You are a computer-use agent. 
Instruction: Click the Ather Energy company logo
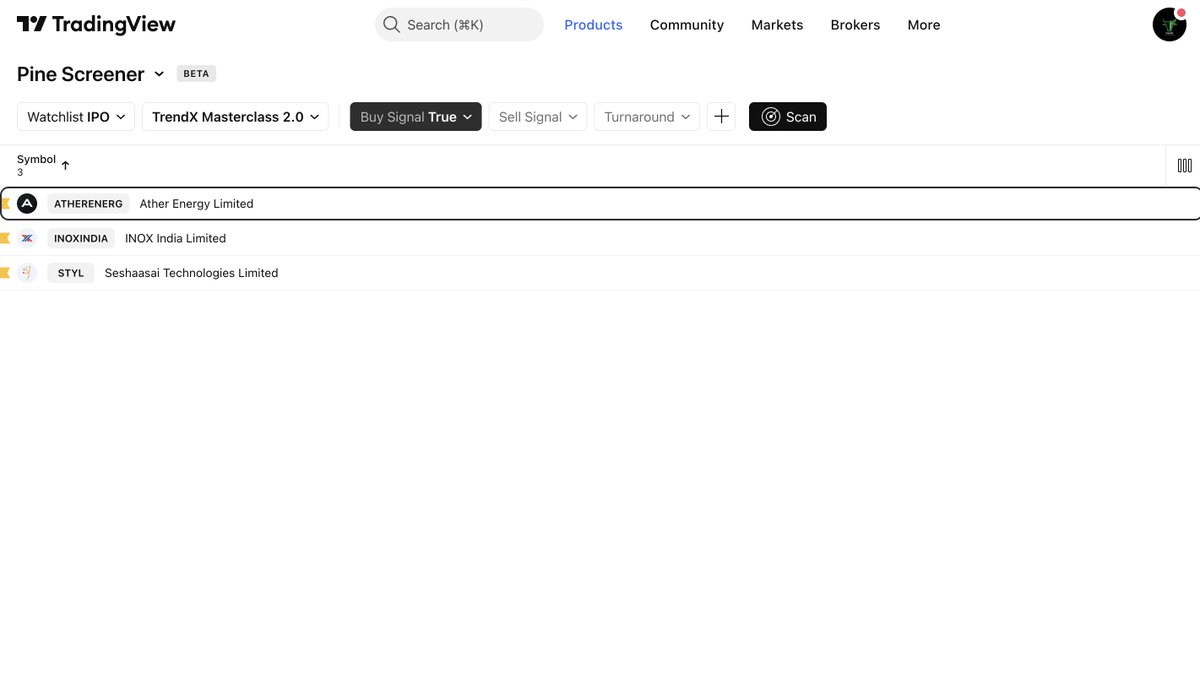tap(27, 204)
